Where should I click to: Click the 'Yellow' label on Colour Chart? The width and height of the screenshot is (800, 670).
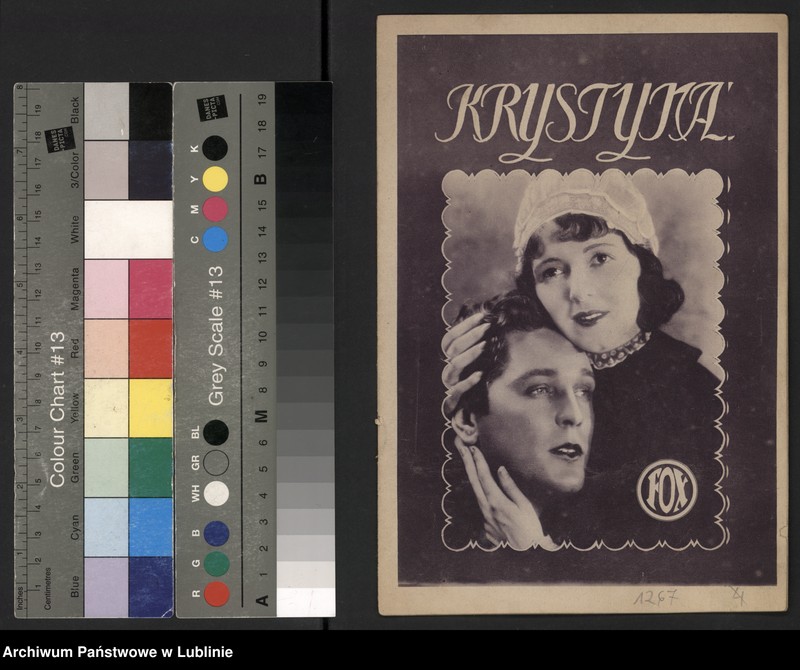pyautogui.click(x=75, y=408)
